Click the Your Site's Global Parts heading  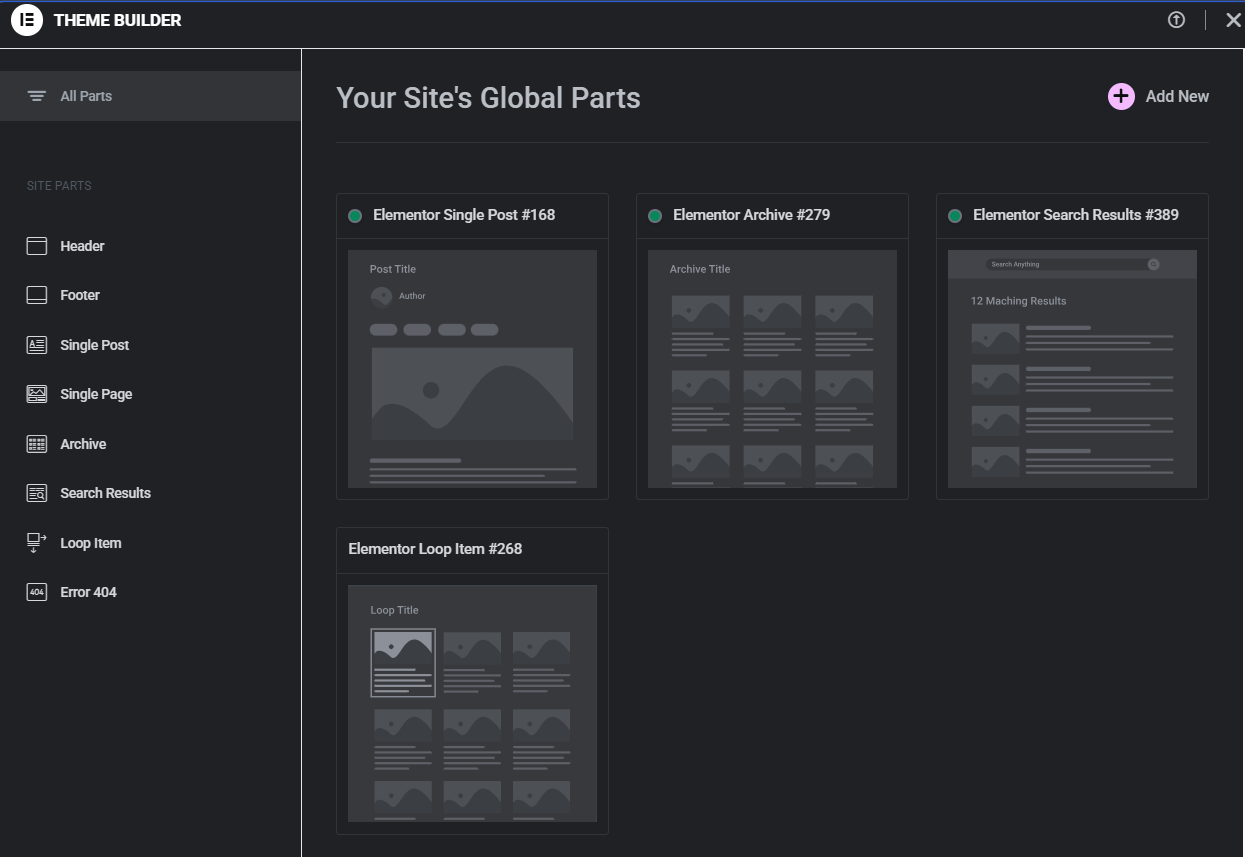[x=488, y=97]
